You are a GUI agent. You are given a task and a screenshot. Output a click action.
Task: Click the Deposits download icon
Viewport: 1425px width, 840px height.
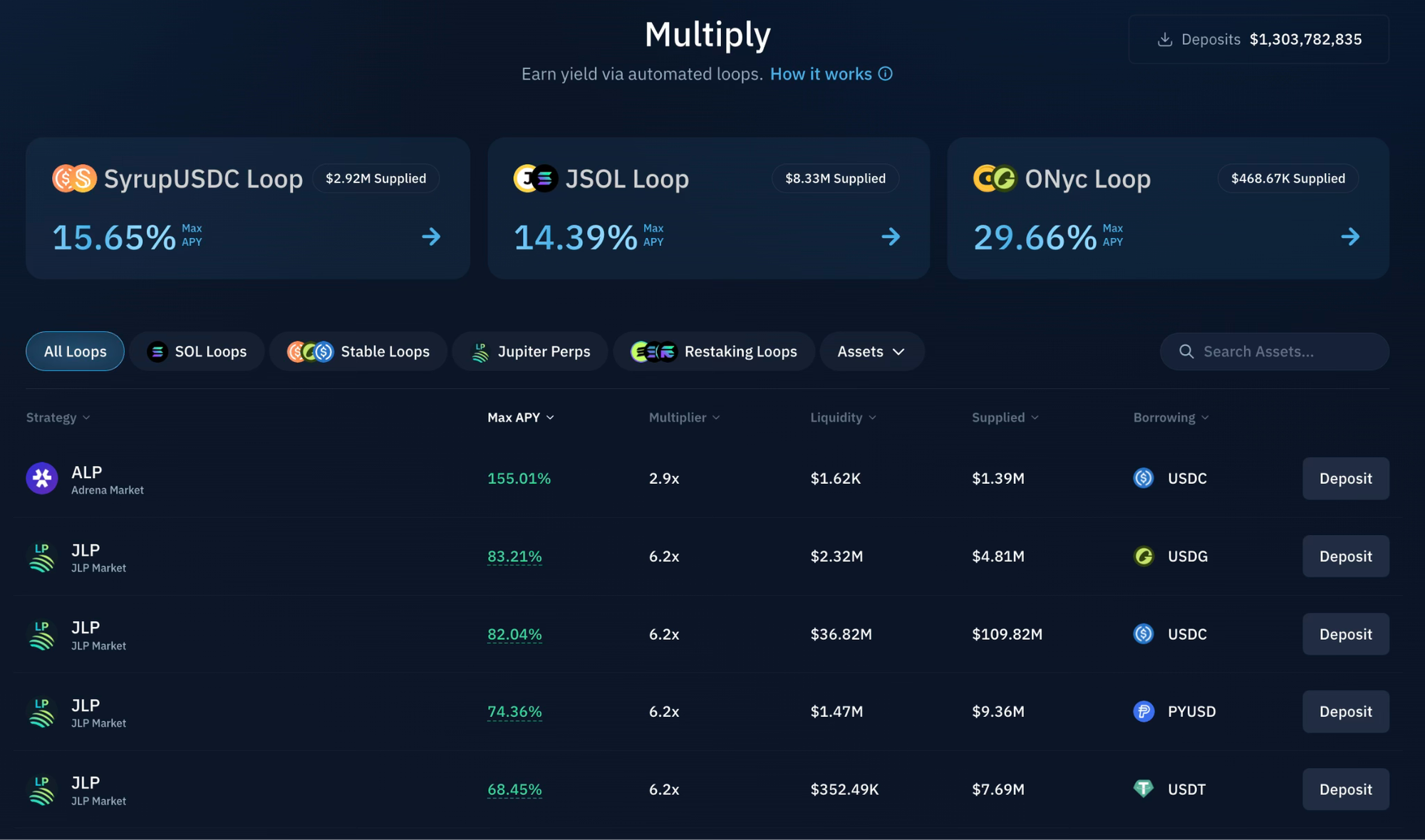(1165, 40)
